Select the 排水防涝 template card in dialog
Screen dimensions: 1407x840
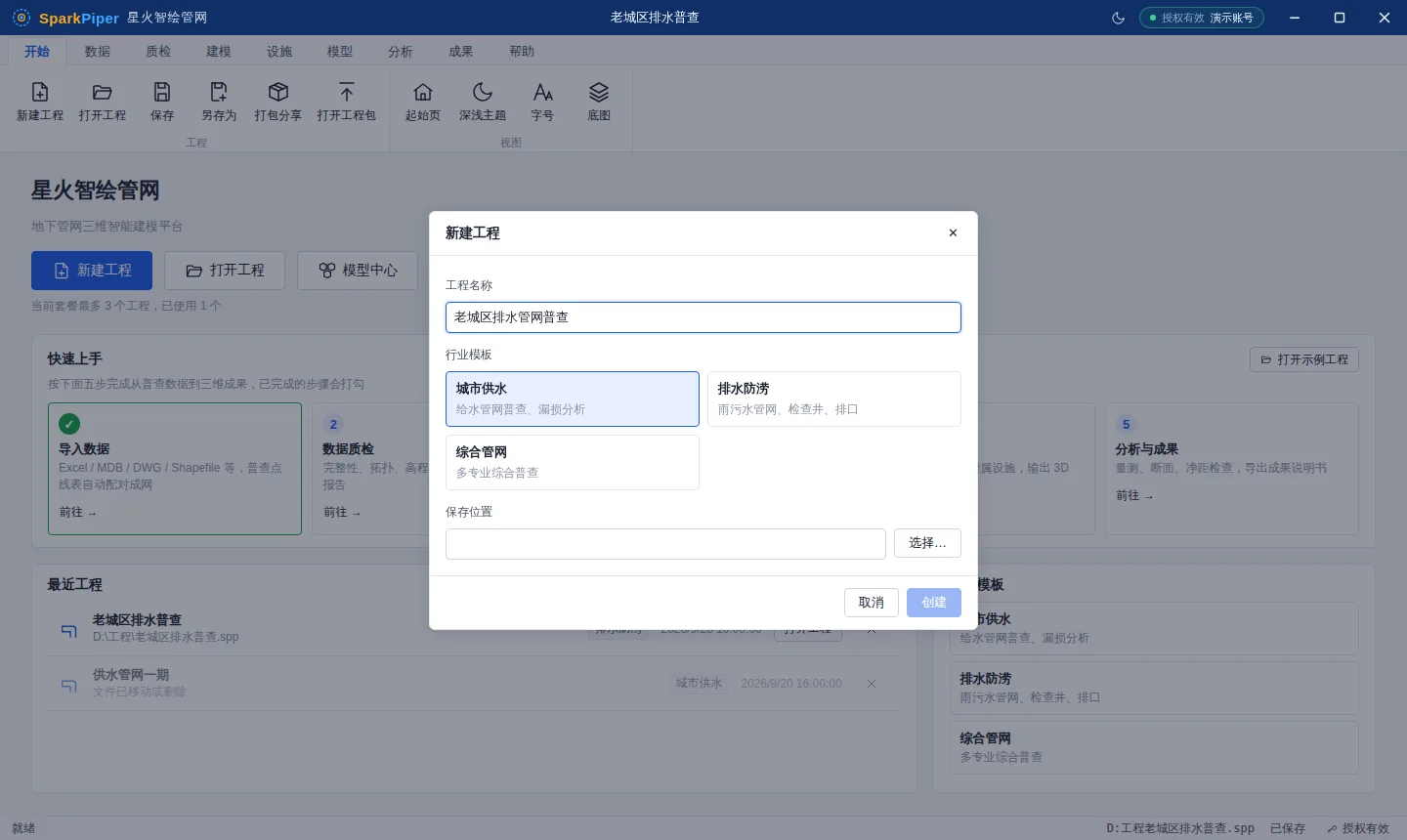pos(834,399)
